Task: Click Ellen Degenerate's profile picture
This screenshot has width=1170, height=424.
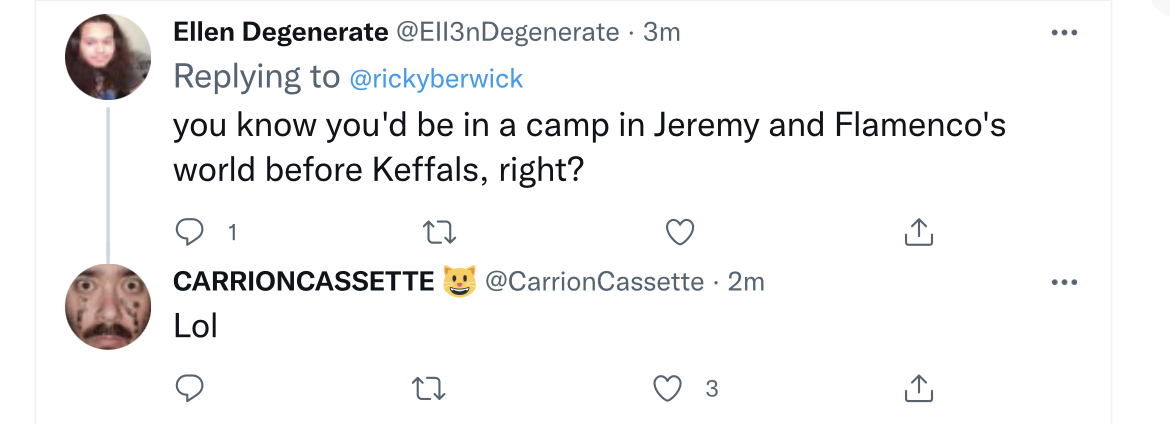Action: pyautogui.click(x=108, y=57)
